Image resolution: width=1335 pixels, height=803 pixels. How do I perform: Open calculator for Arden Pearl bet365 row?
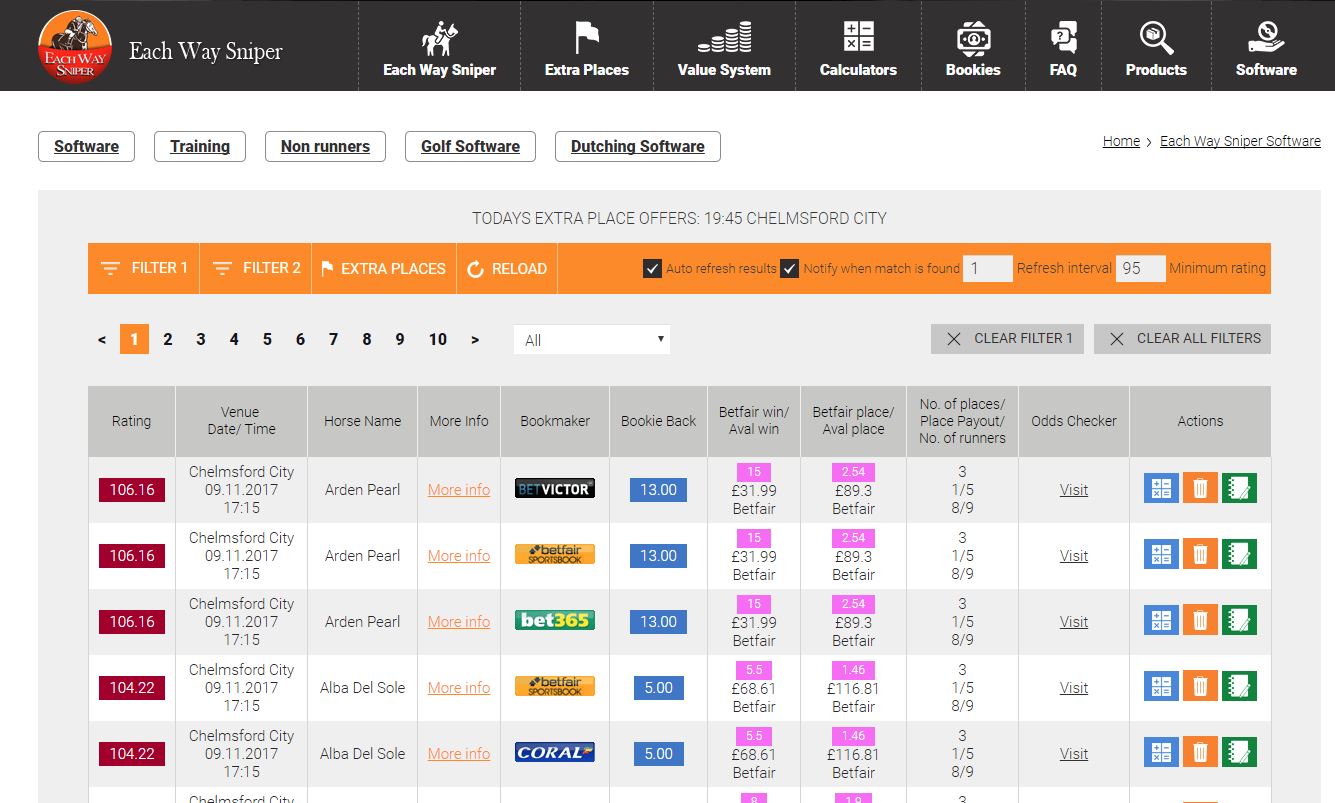[x=1161, y=620]
